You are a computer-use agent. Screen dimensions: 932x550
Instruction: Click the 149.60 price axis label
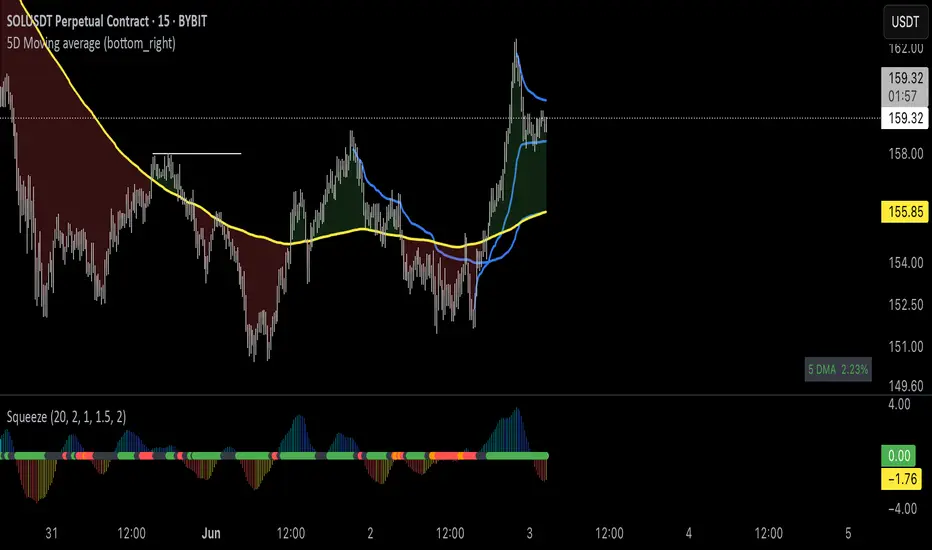pos(906,386)
